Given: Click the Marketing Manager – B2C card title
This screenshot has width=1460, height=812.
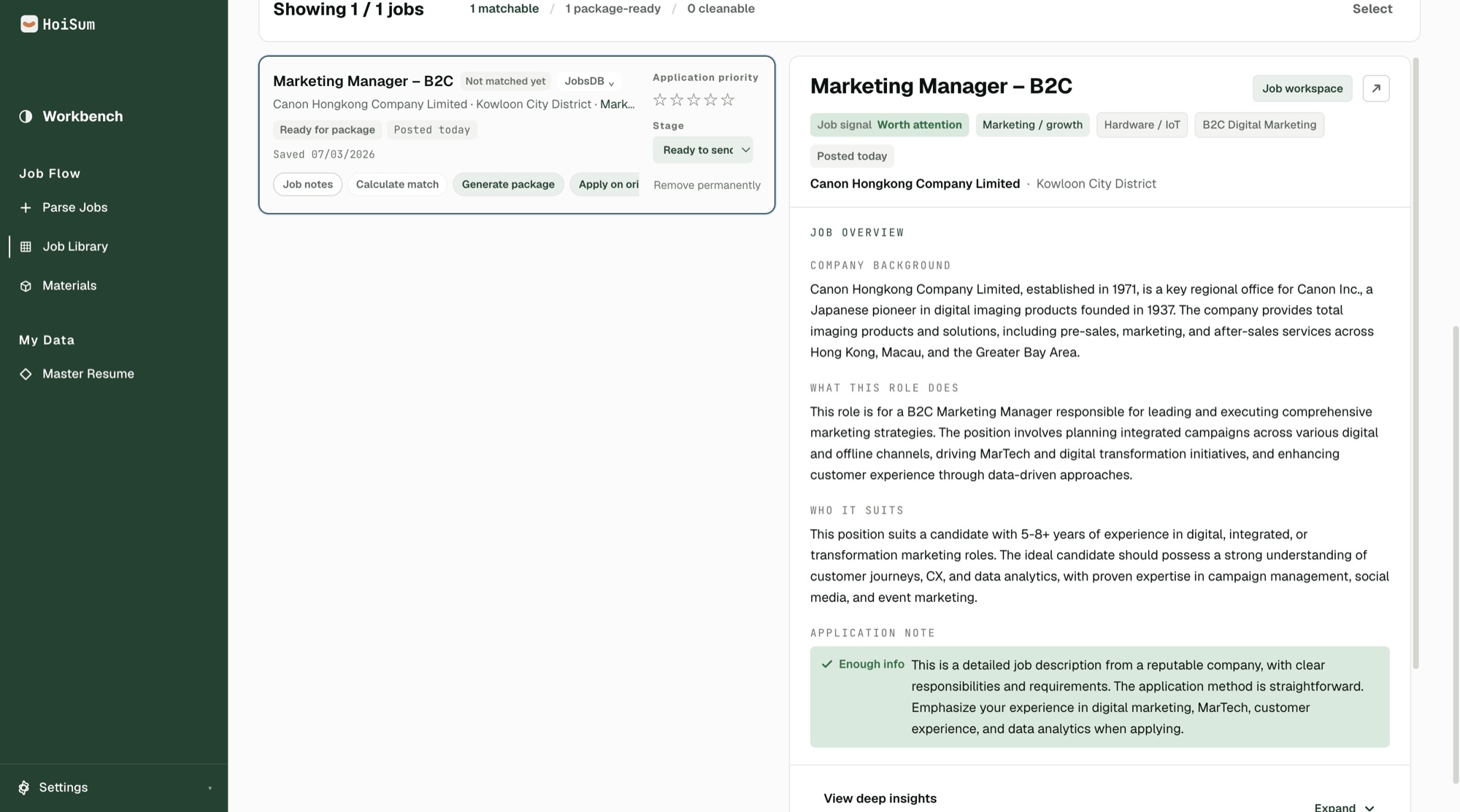Looking at the screenshot, I should click(x=363, y=81).
